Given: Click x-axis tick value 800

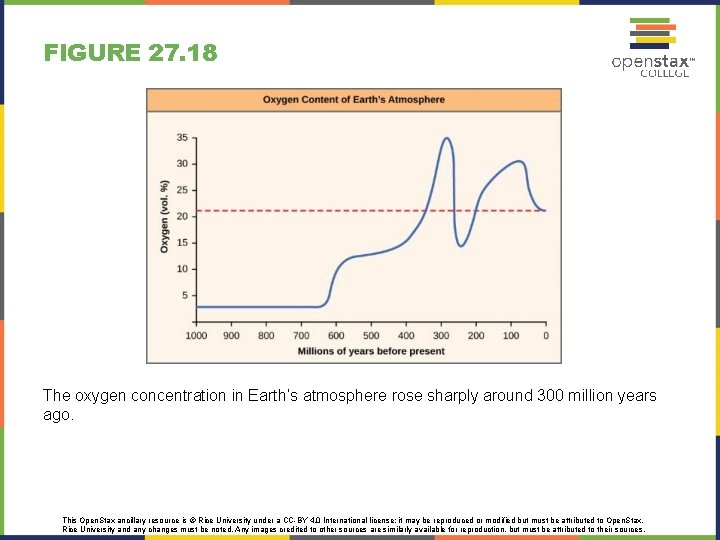Looking at the screenshot, I should pos(266,336).
